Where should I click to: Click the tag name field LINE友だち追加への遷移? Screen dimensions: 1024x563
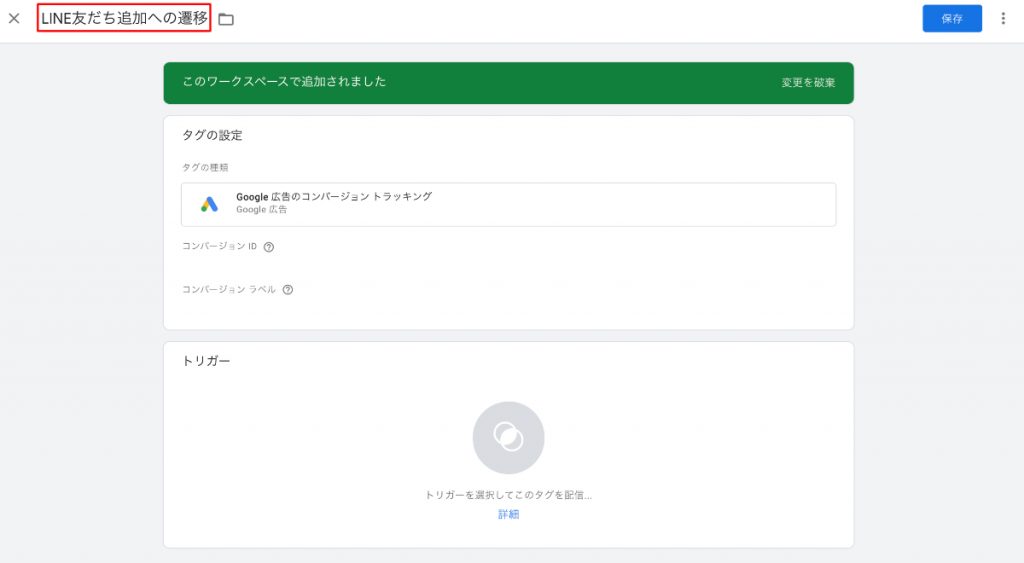(x=124, y=18)
